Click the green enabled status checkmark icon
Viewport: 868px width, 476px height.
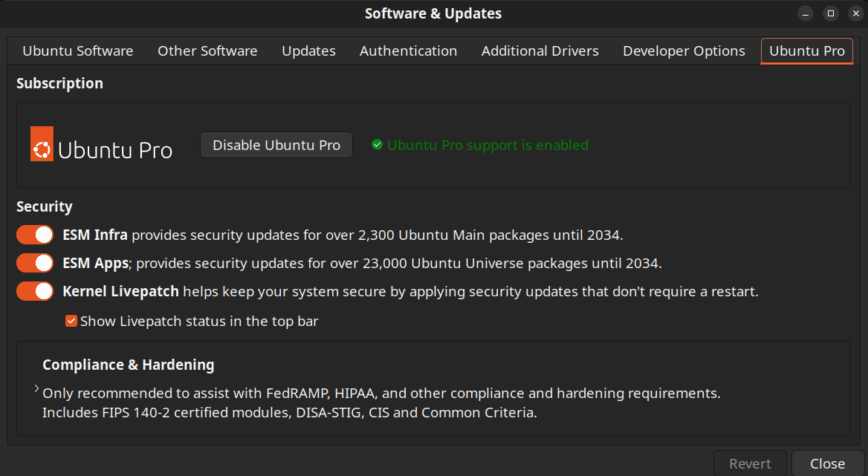click(377, 145)
